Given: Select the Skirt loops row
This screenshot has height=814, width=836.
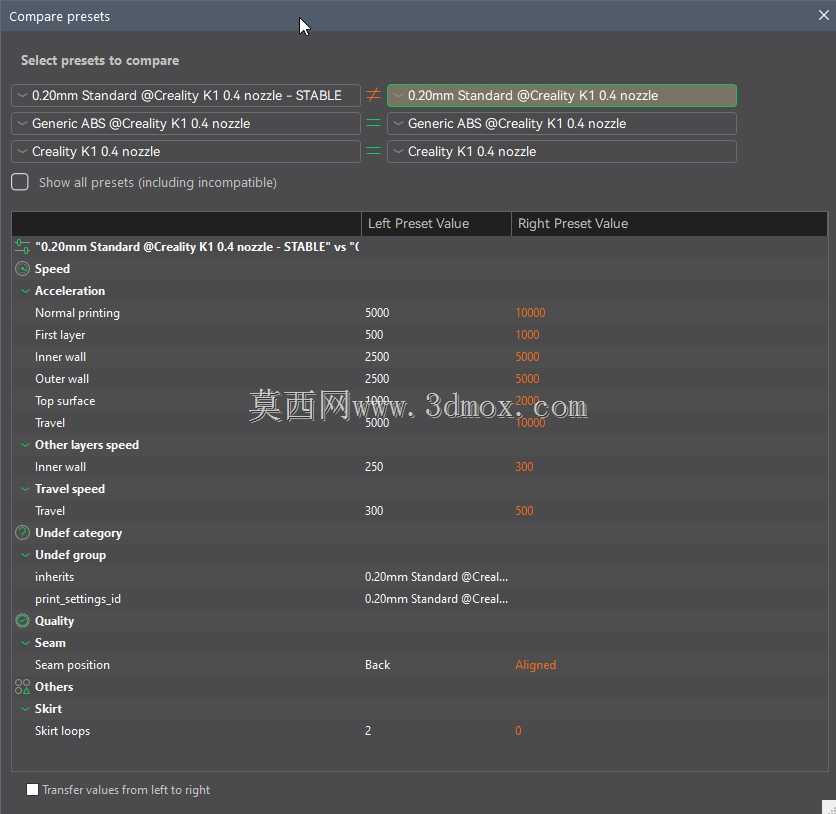Looking at the screenshot, I should [x=420, y=731].
